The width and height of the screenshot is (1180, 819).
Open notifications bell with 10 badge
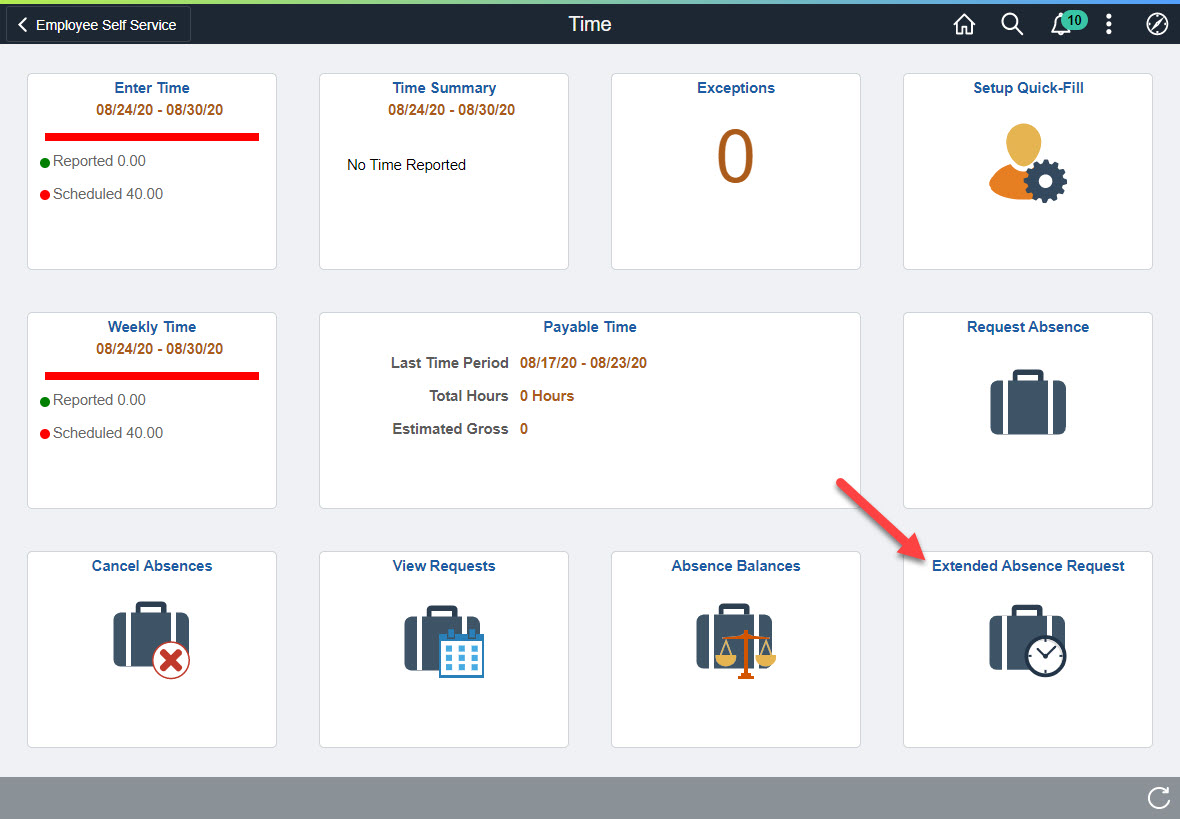coord(1062,25)
